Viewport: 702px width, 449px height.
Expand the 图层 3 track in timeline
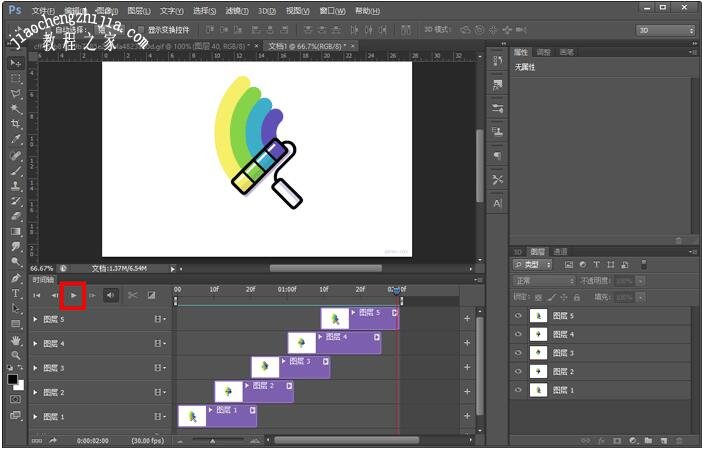[36, 368]
